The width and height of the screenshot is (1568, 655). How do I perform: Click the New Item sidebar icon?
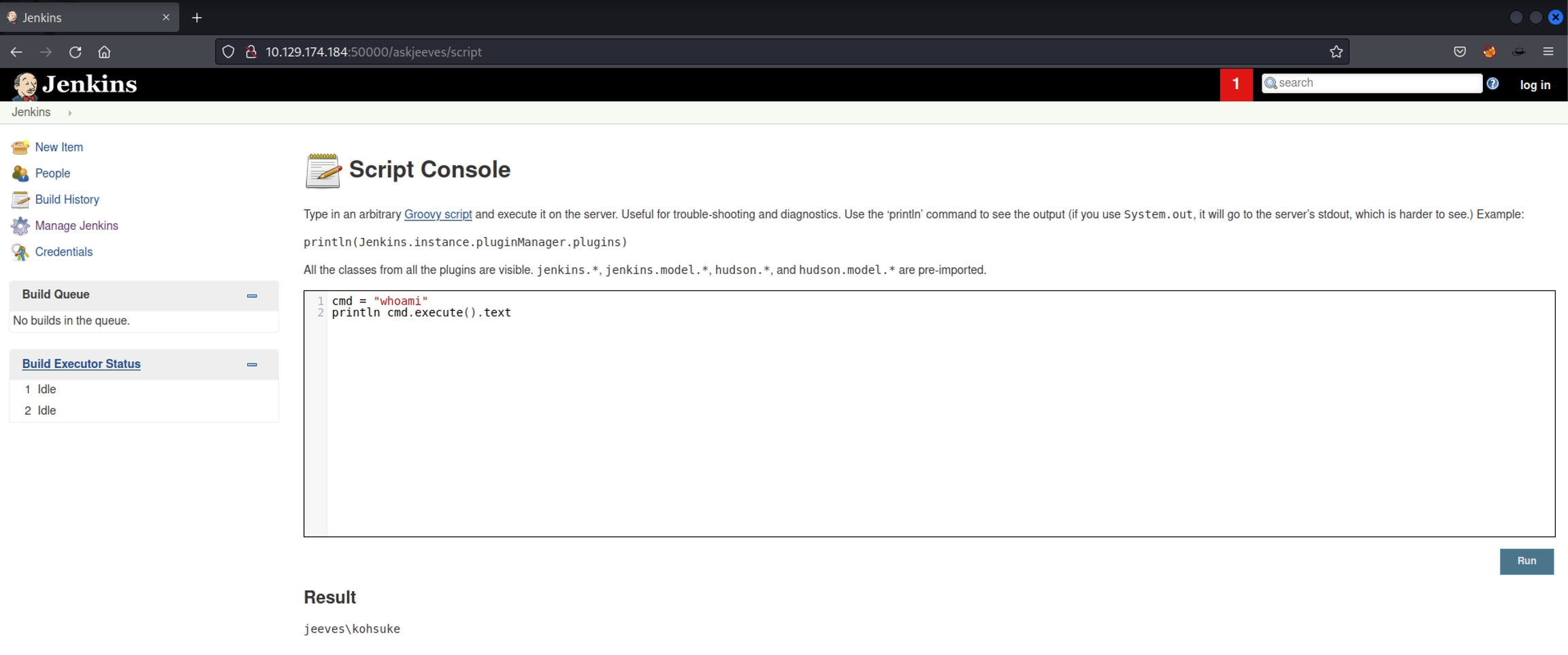(20, 147)
